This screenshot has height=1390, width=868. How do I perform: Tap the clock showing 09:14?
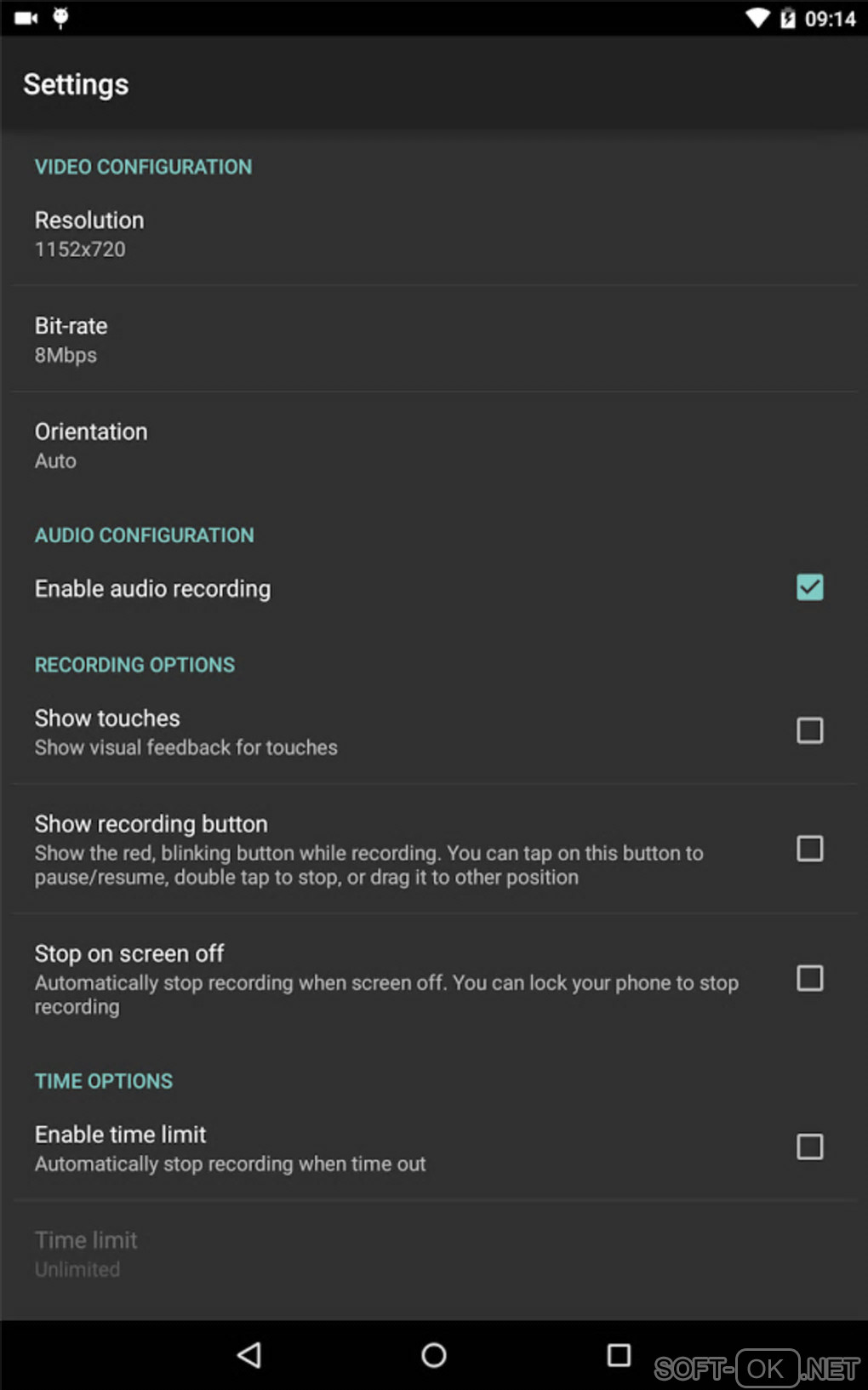click(830, 19)
